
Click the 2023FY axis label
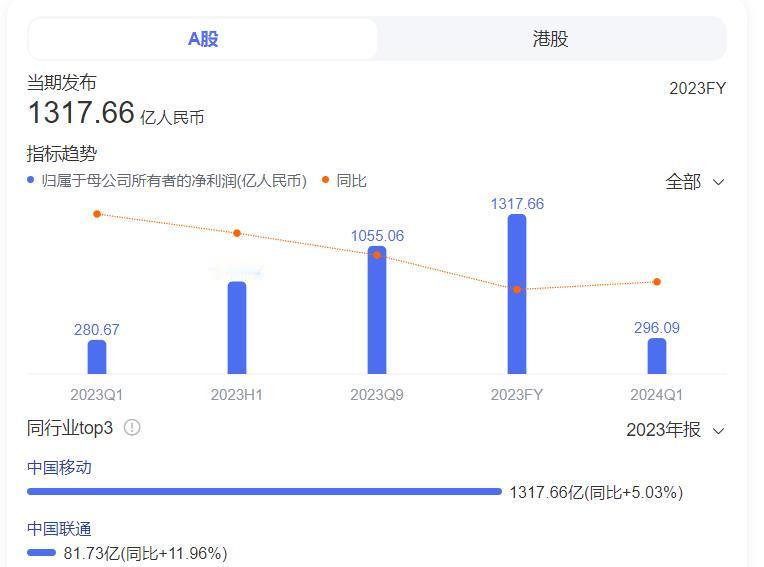coord(517,395)
